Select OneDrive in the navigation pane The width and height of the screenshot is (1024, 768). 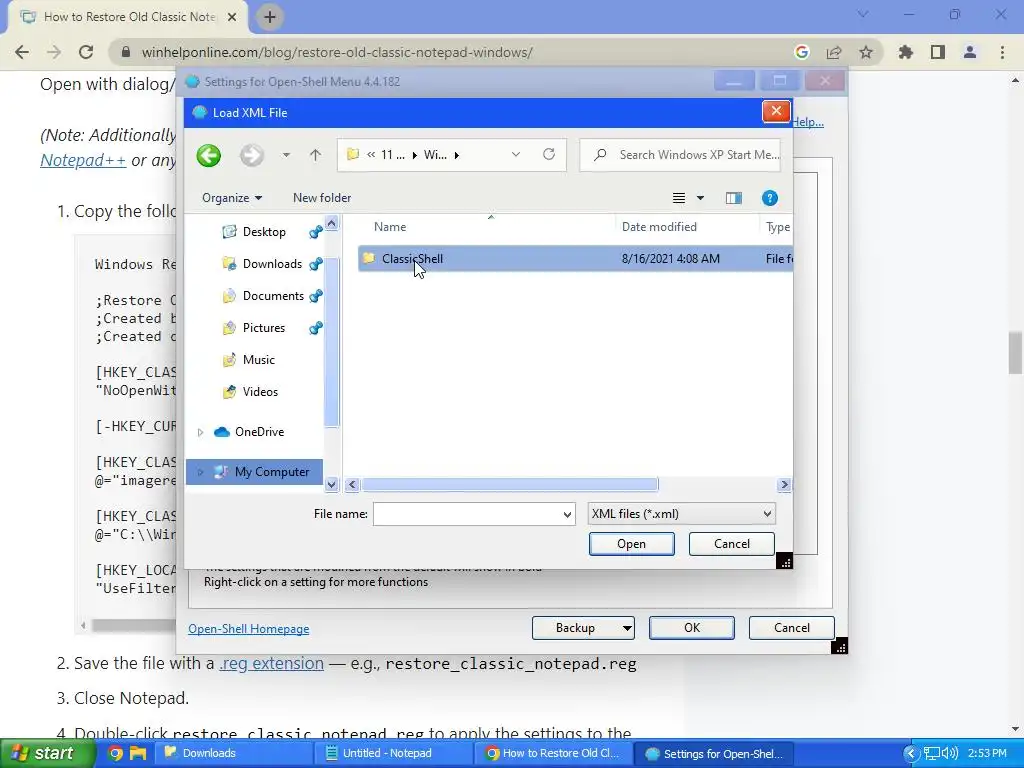click(x=259, y=432)
